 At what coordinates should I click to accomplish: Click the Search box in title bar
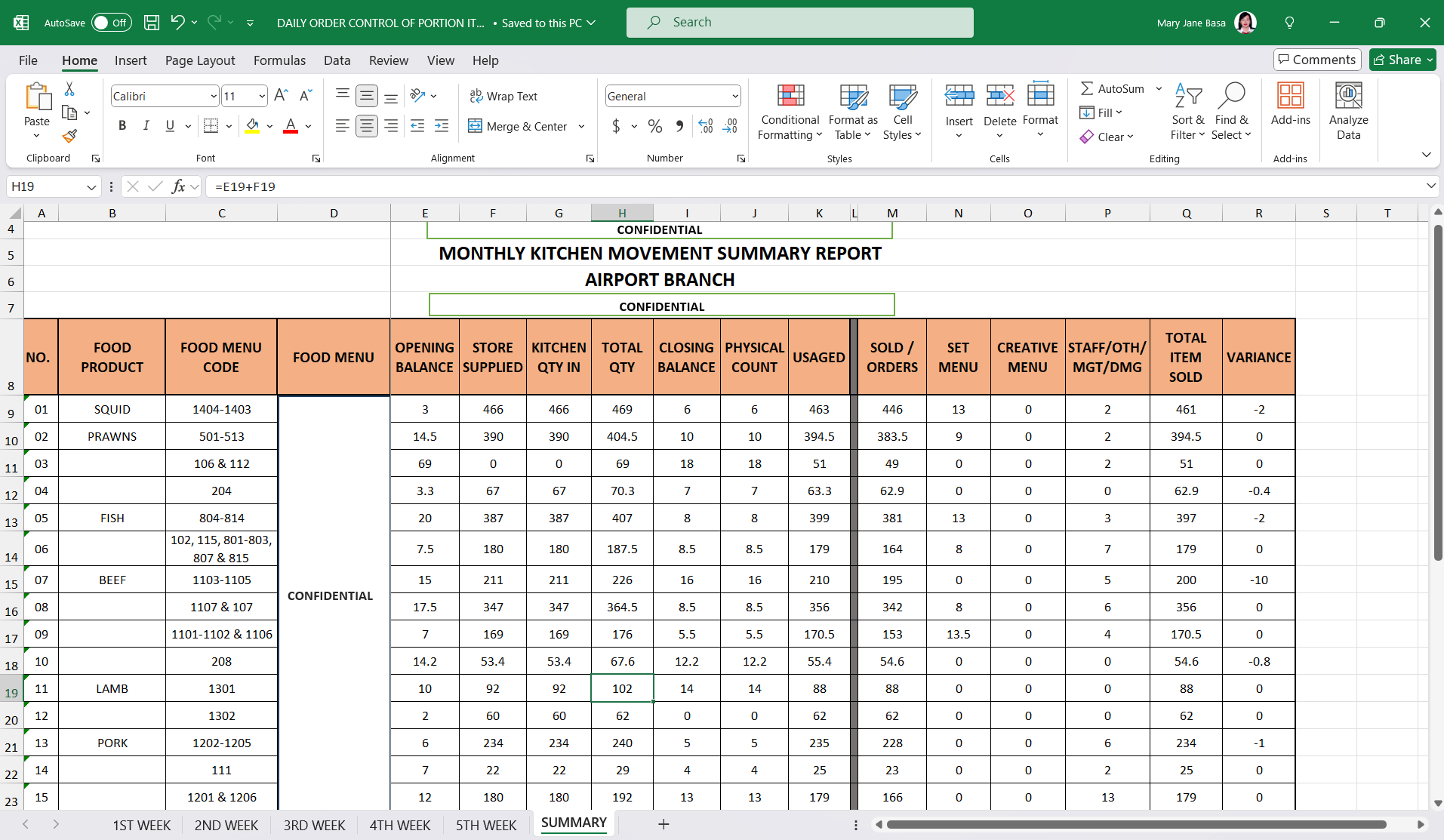pyautogui.click(x=799, y=23)
